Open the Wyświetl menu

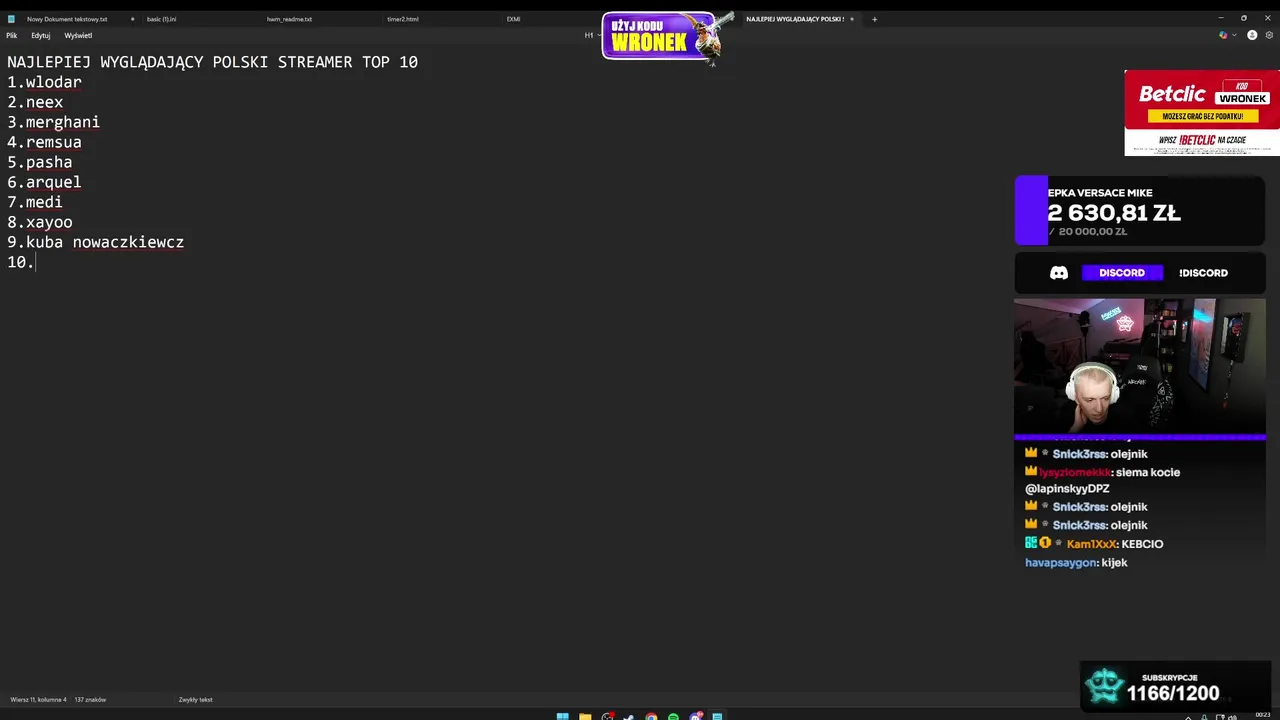tap(78, 35)
